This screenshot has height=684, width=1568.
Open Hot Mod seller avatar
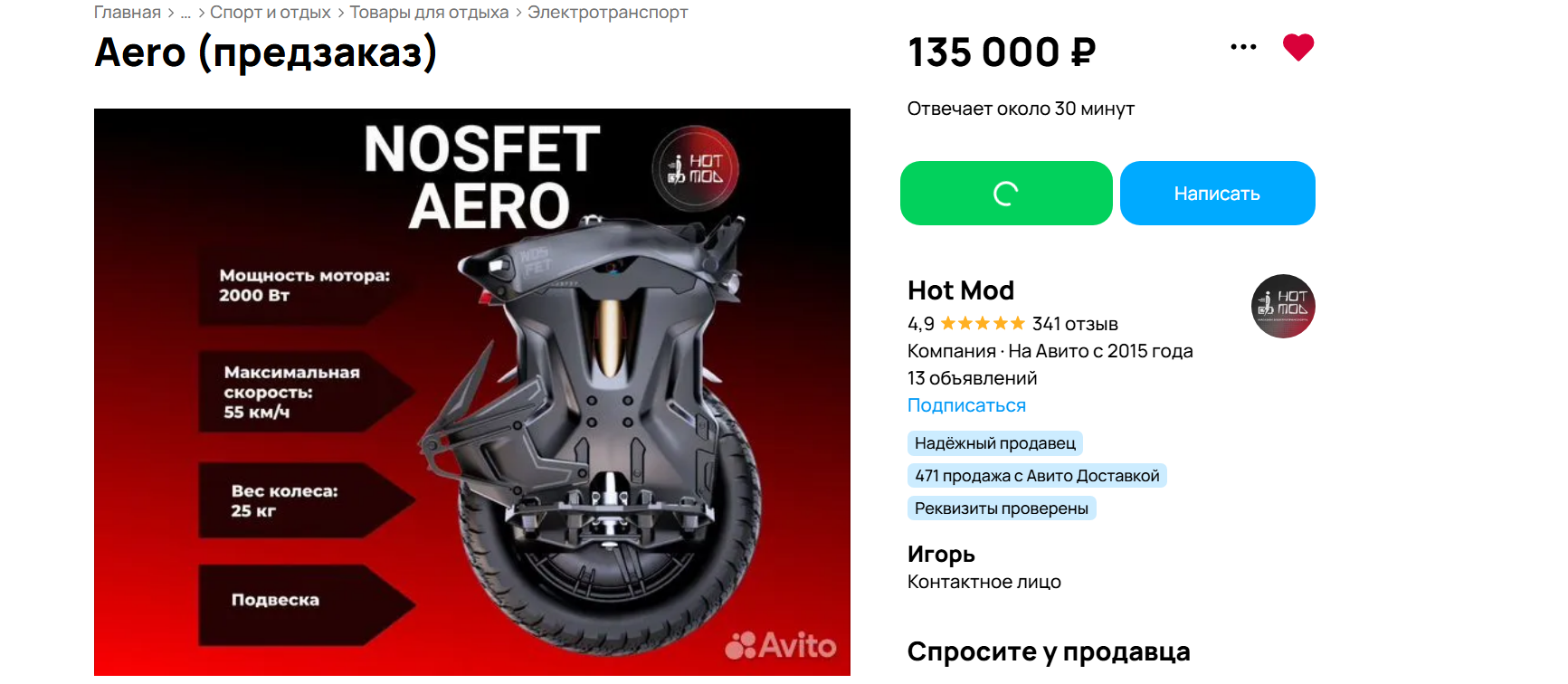pyautogui.click(x=1283, y=306)
